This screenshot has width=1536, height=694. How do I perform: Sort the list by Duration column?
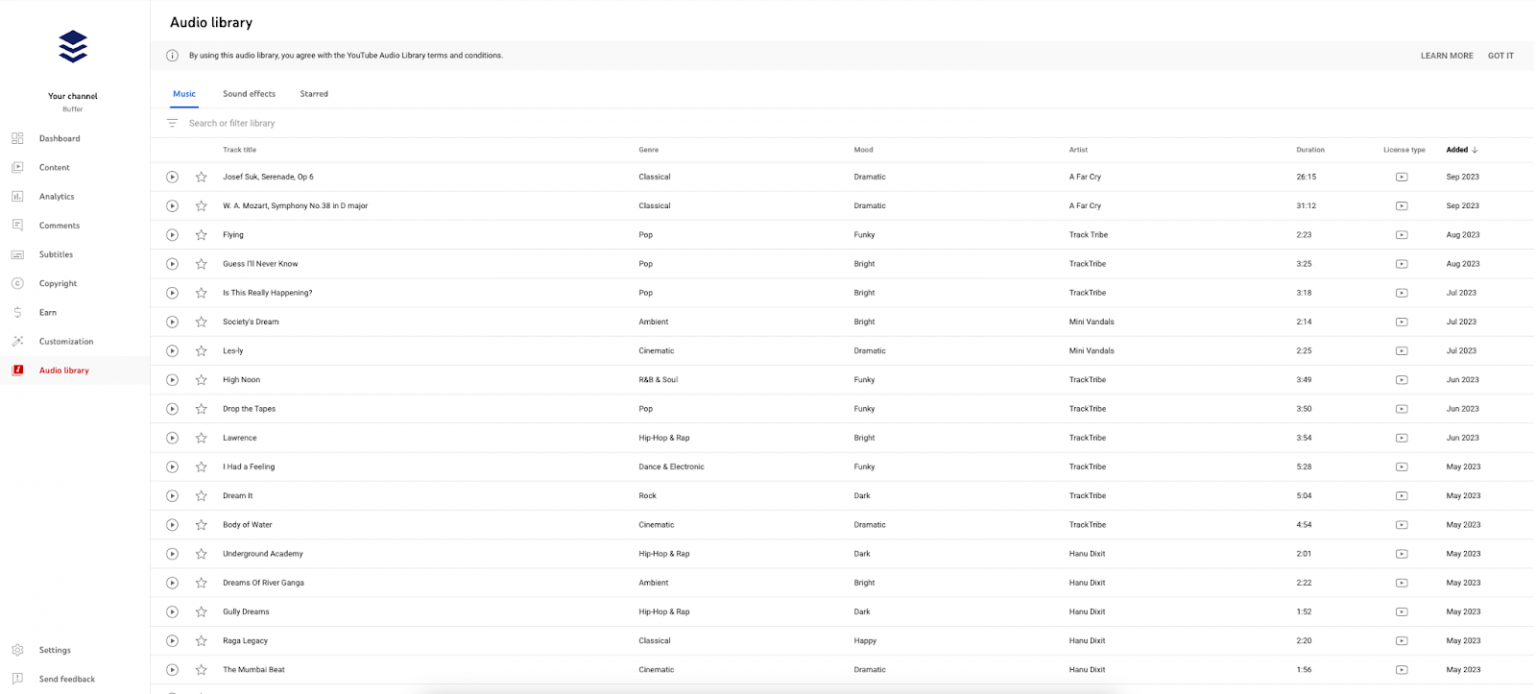1310,150
